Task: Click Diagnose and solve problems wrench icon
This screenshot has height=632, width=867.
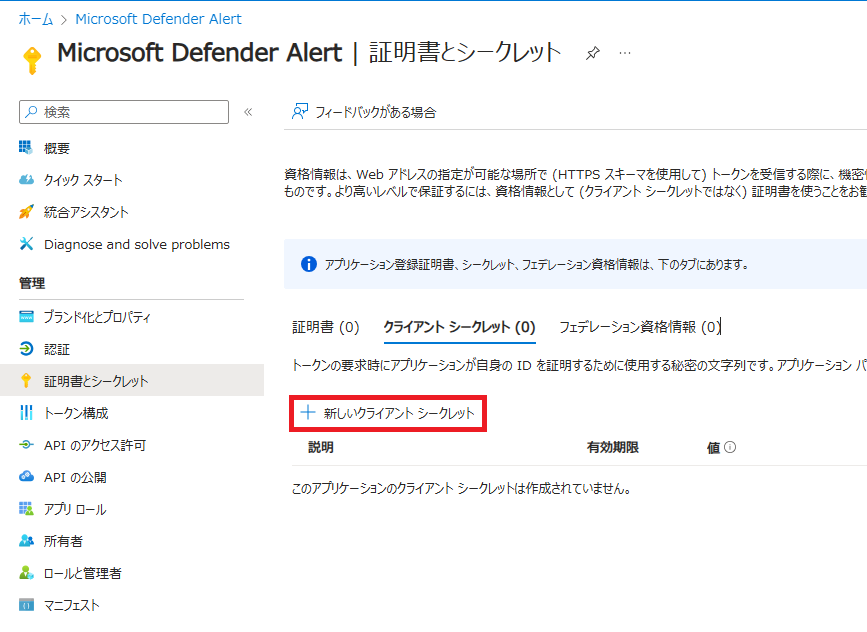Action: point(26,244)
